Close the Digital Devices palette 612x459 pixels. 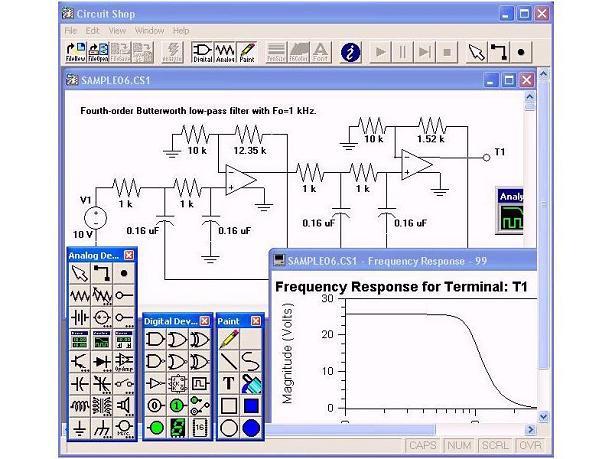tap(205, 321)
